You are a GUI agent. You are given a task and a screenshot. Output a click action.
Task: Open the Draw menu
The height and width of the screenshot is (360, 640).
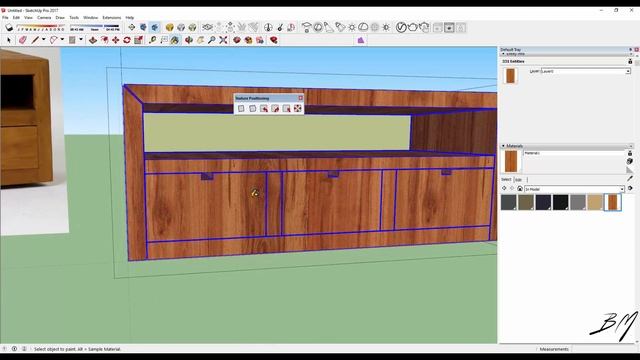[x=60, y=18]
